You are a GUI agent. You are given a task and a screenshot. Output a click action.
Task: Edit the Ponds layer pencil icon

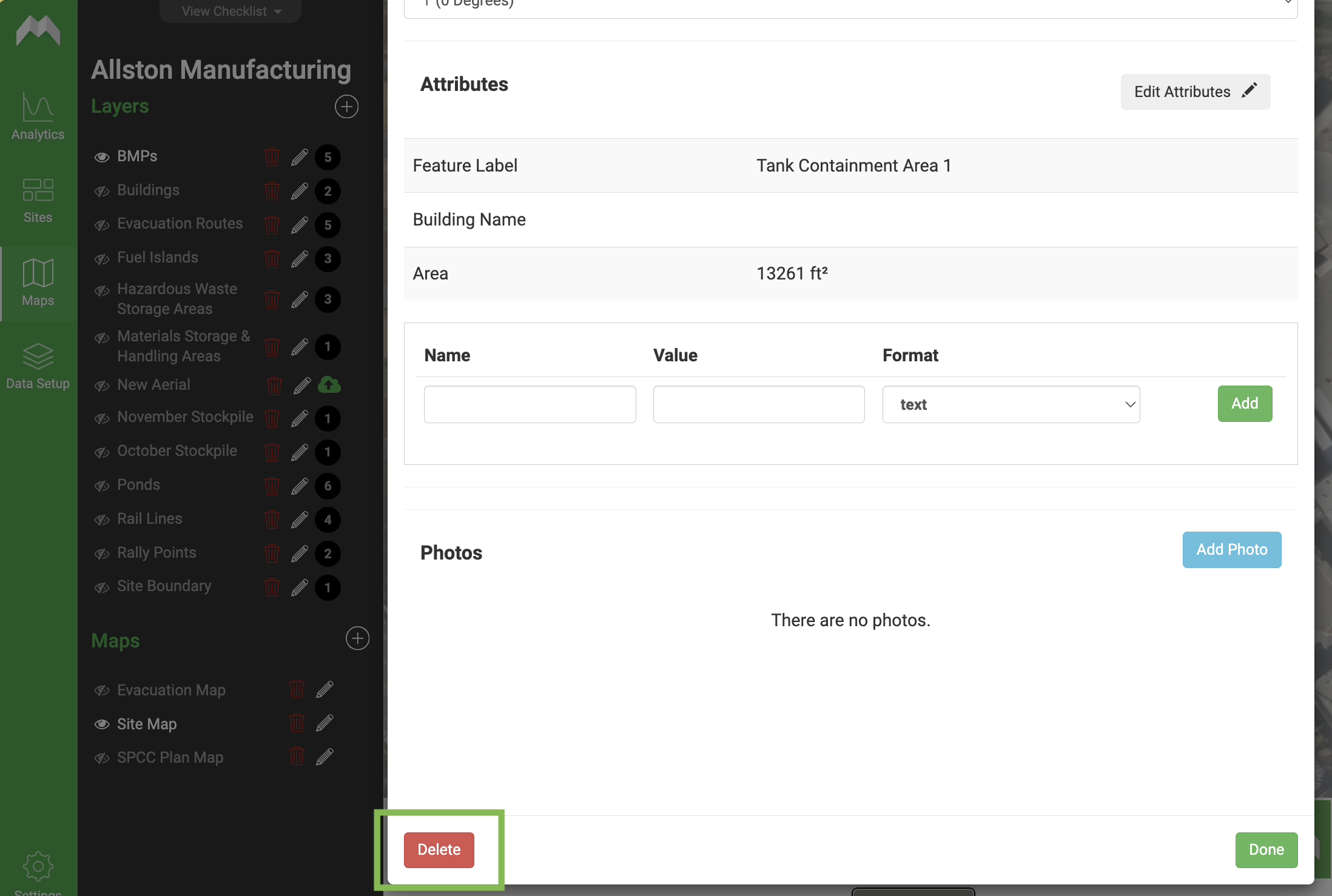pyautogui.click(x=300, y=486)
